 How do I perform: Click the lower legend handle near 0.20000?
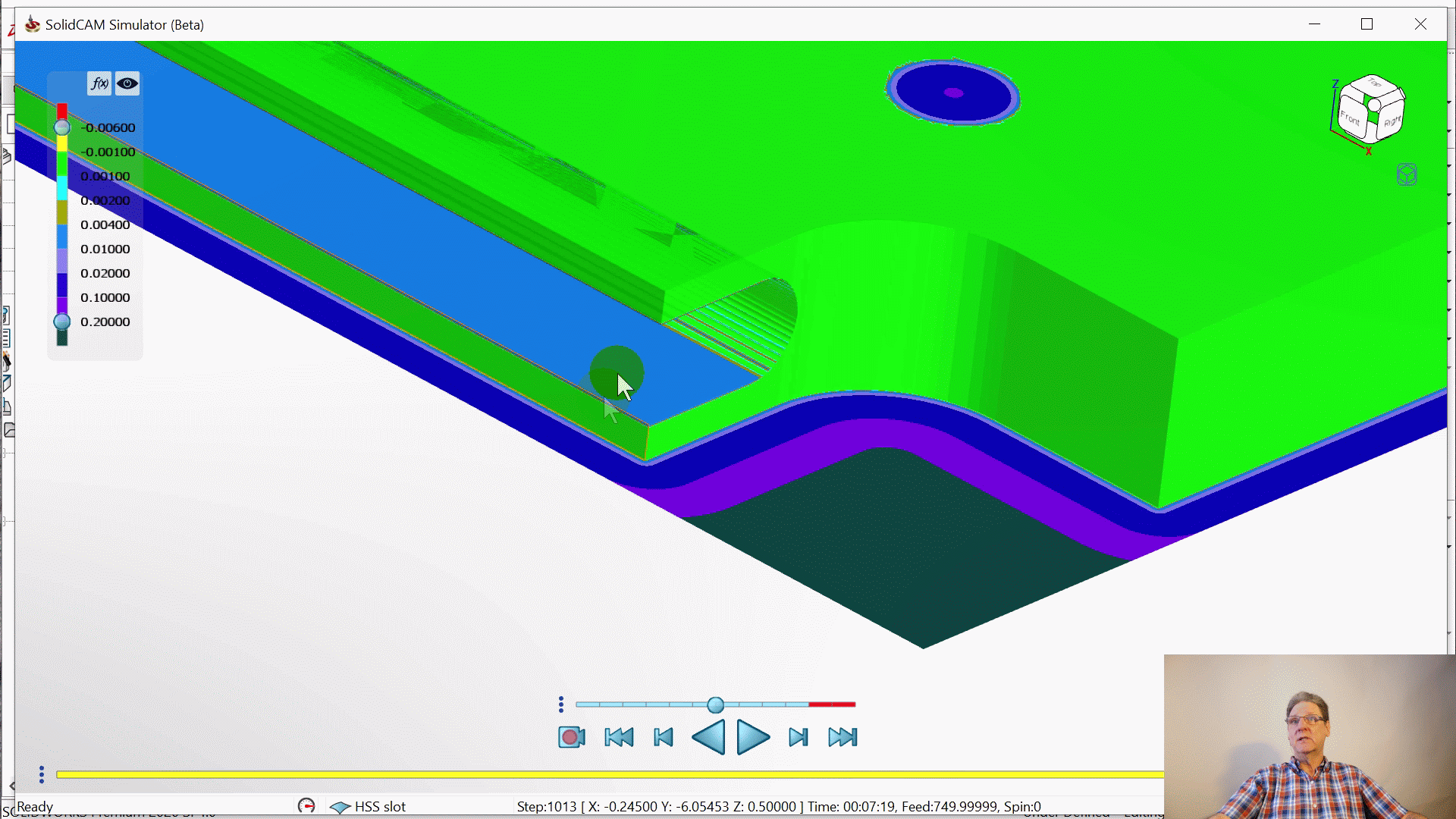(62, 322)
